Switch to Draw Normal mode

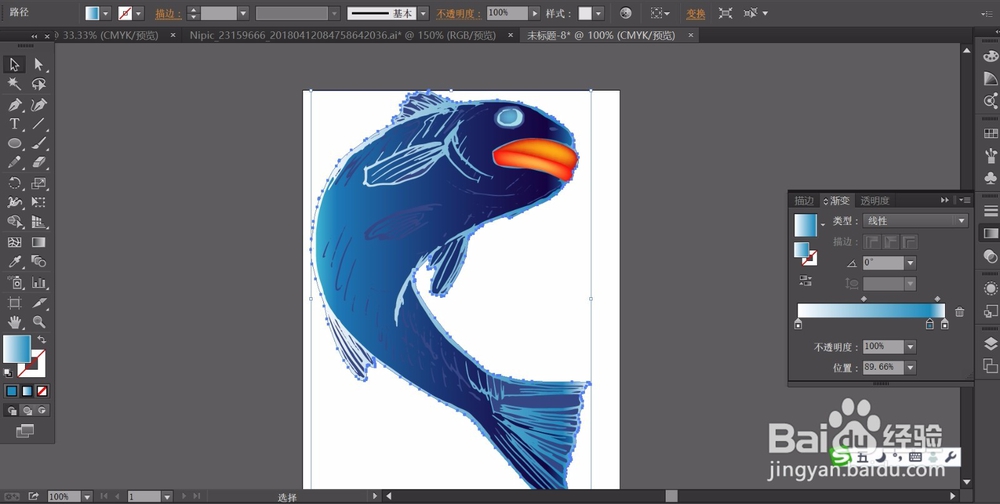point(11,411)
